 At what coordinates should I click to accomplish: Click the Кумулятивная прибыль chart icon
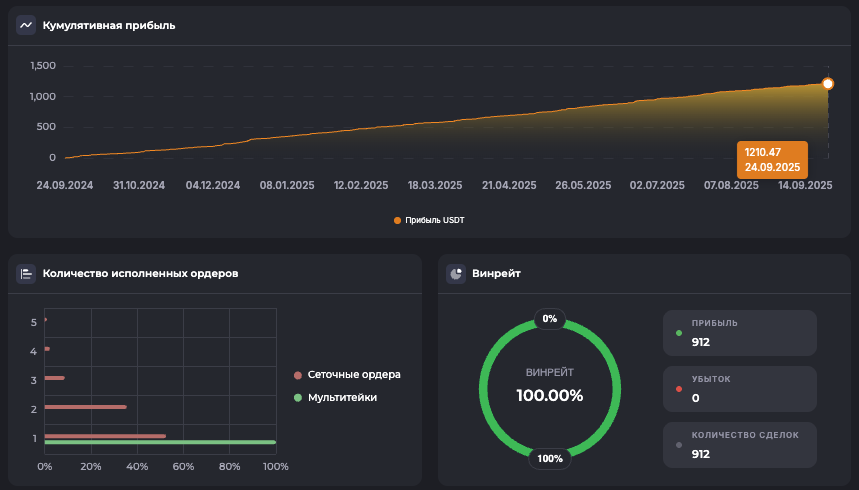click(x=26, y=25)
